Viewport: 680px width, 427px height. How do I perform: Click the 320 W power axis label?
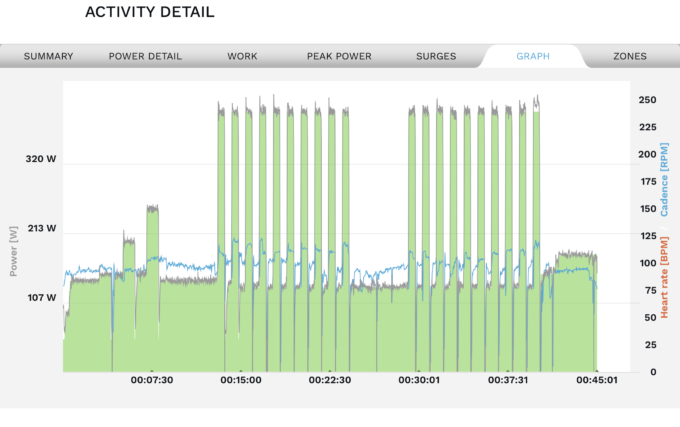point(41,159)
